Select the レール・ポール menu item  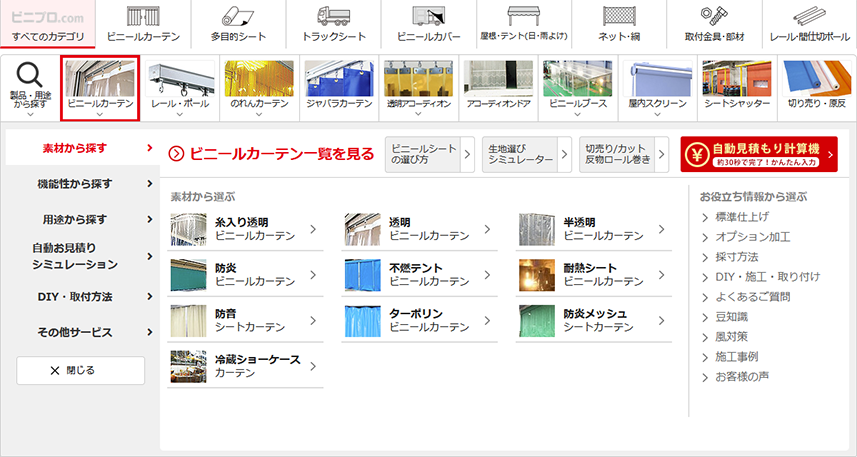[180, 87]
